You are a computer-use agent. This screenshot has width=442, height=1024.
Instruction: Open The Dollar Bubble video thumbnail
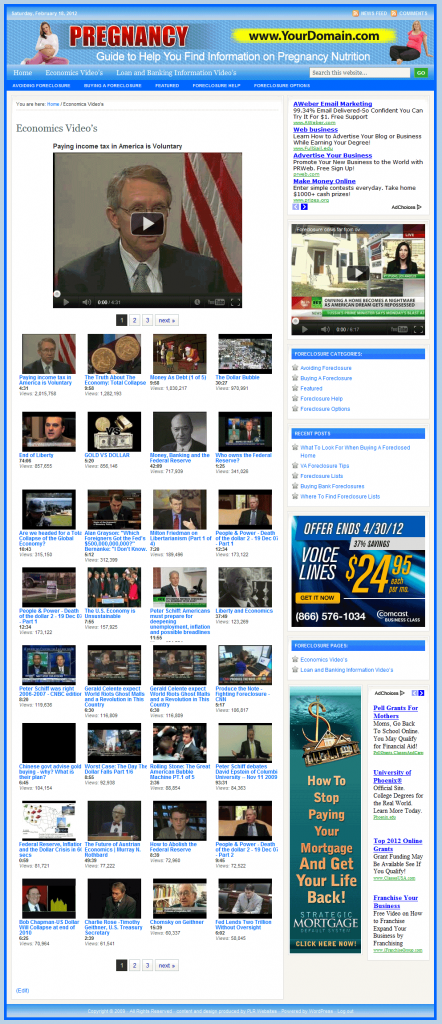click(245, 354)
